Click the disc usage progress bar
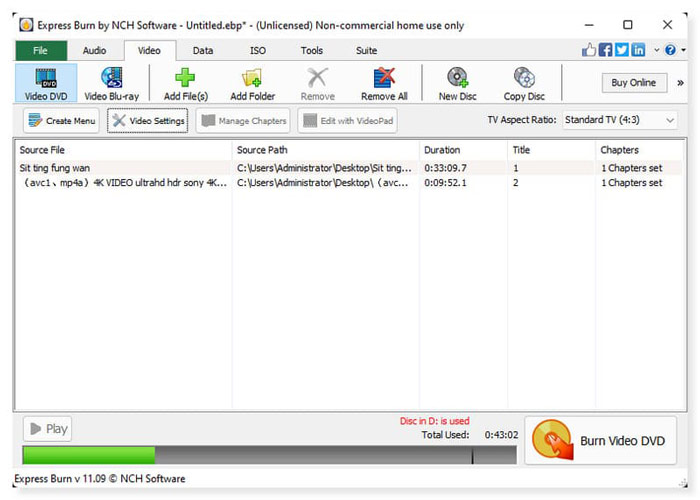 coord(268,455)
